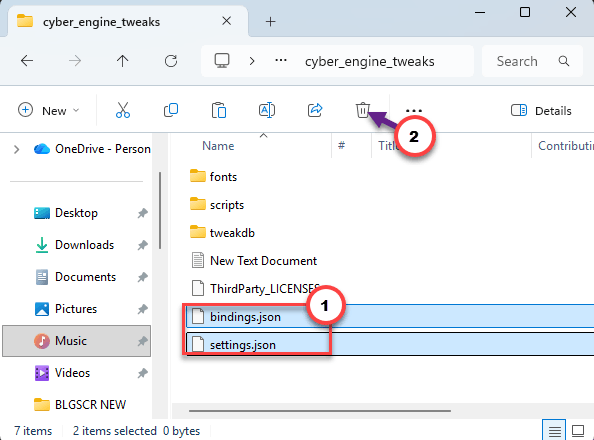The image size is (594, 440).
Task: Click the Share icon in toolbar
Action: pos(315,110)
